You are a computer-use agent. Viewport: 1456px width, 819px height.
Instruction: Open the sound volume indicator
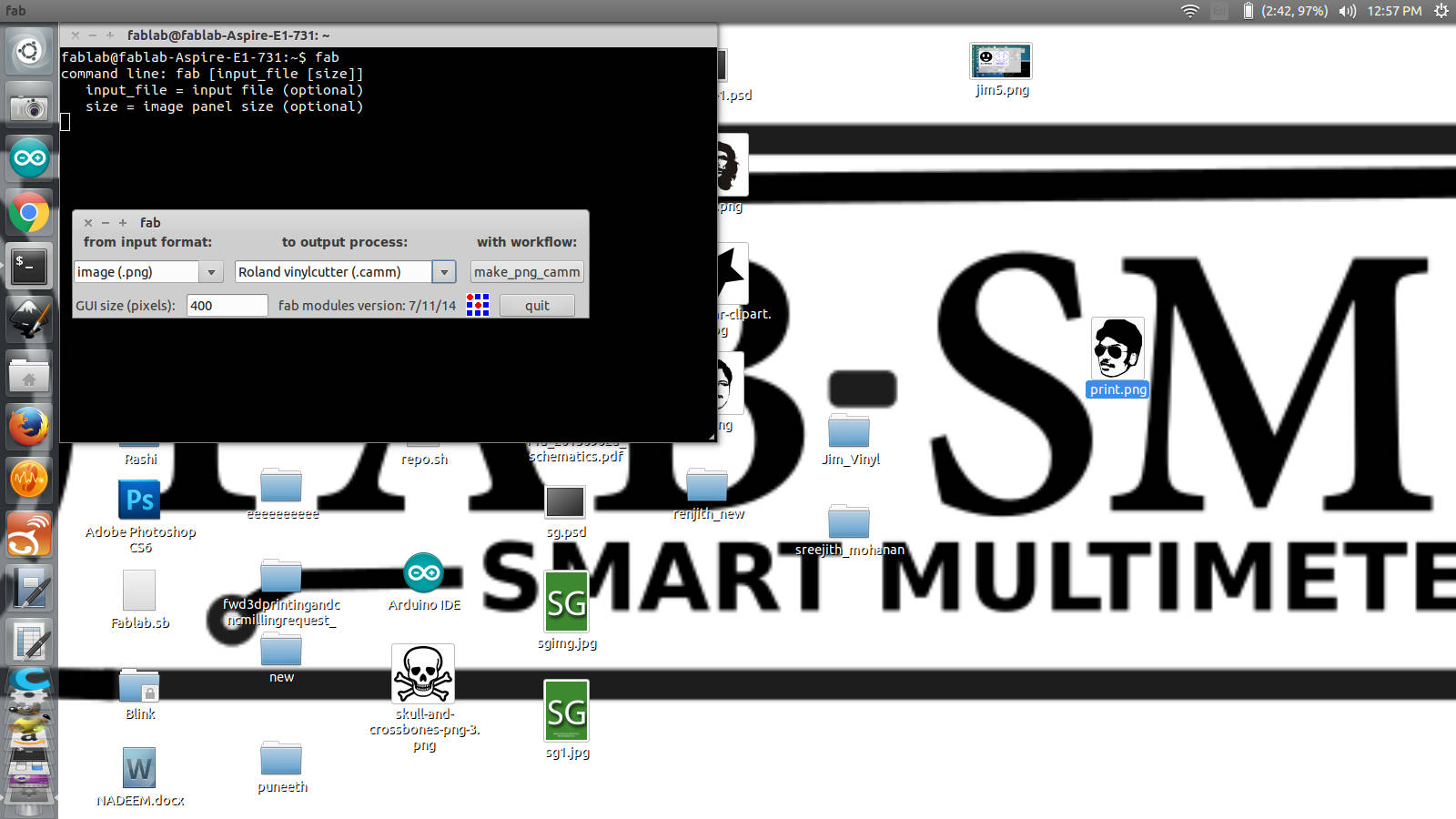tap(1348, 11)
